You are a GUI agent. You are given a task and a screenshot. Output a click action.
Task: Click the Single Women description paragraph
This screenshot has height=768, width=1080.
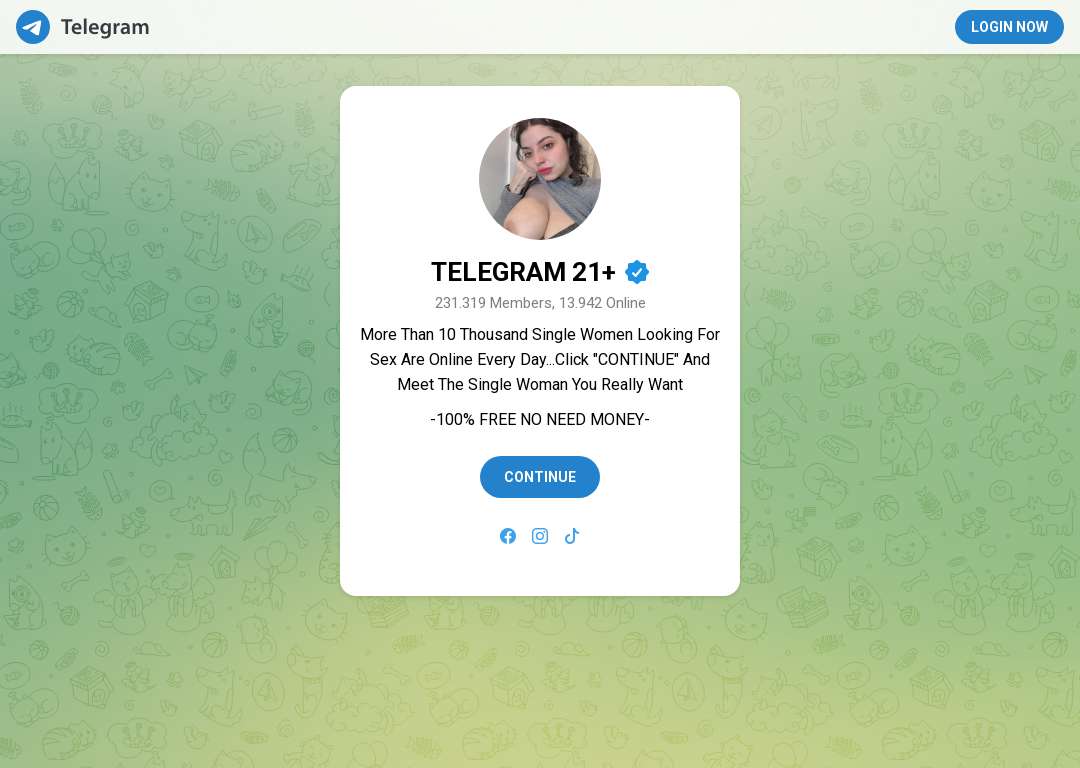(x=540, y=360)
